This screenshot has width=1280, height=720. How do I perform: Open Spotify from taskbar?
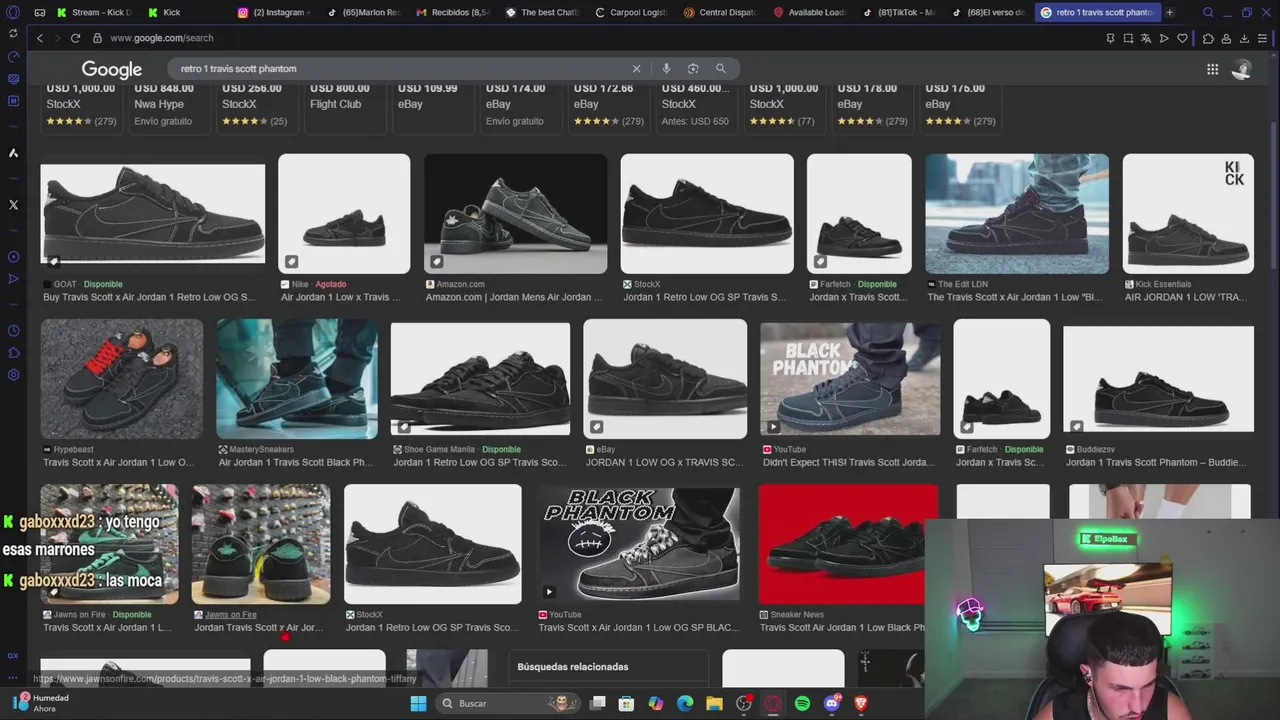(x=802, y=703)
